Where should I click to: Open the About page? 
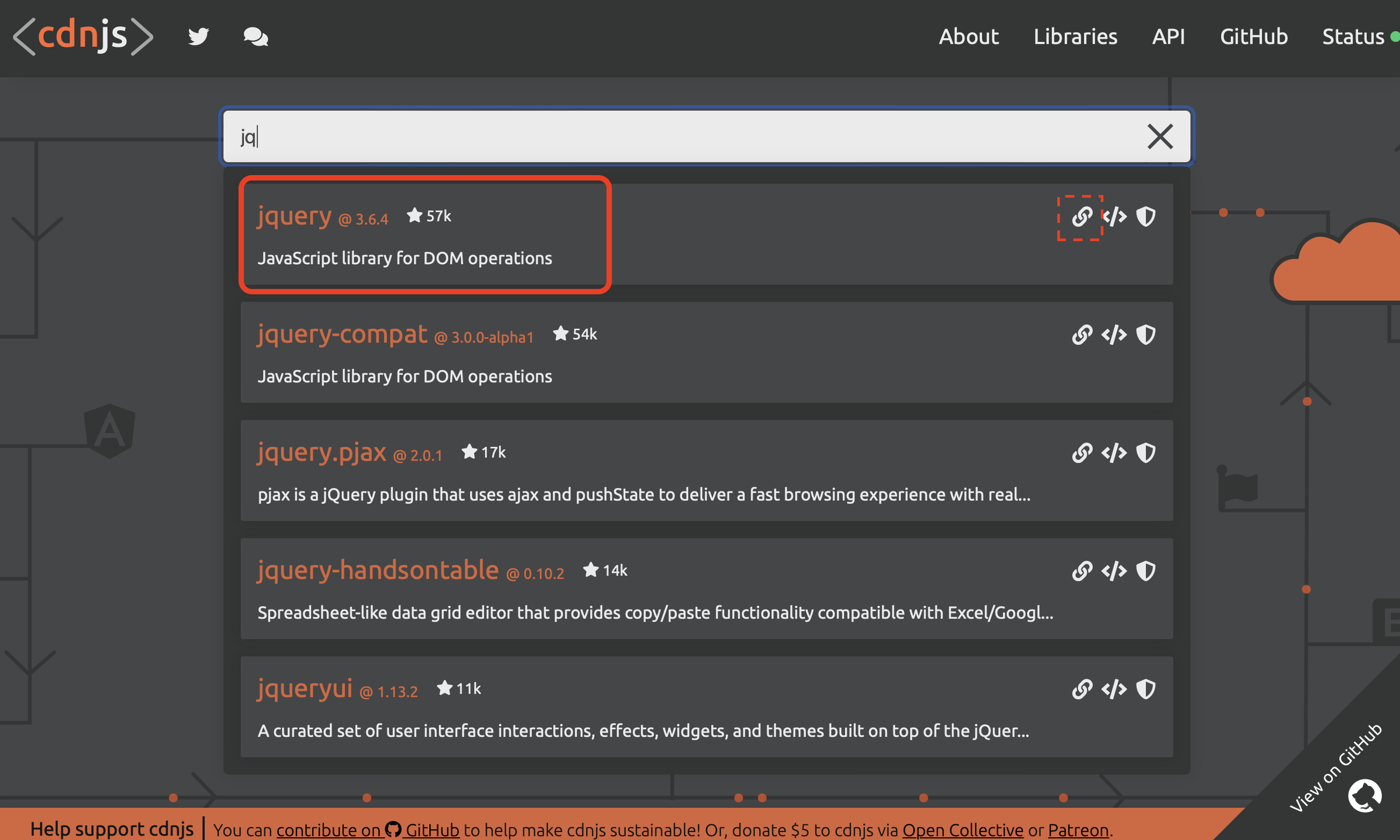point(969,37)
